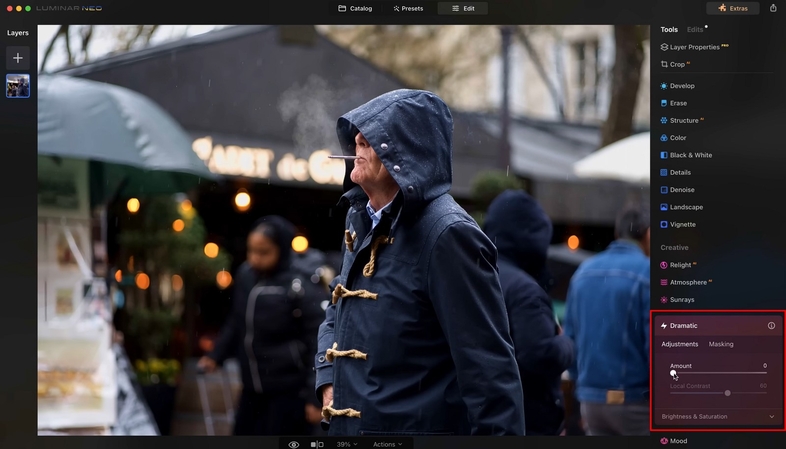
Task: Expand Brightness & Saturation section
Action: 717,417
